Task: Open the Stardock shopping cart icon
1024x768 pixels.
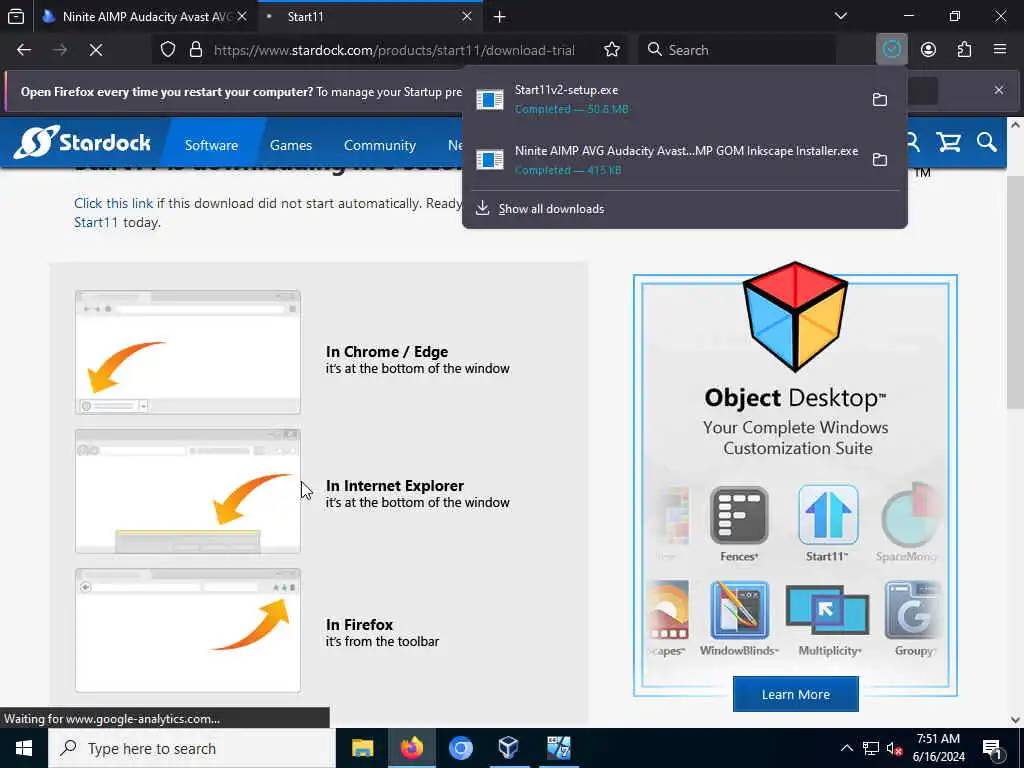Action: click(948, 142)
